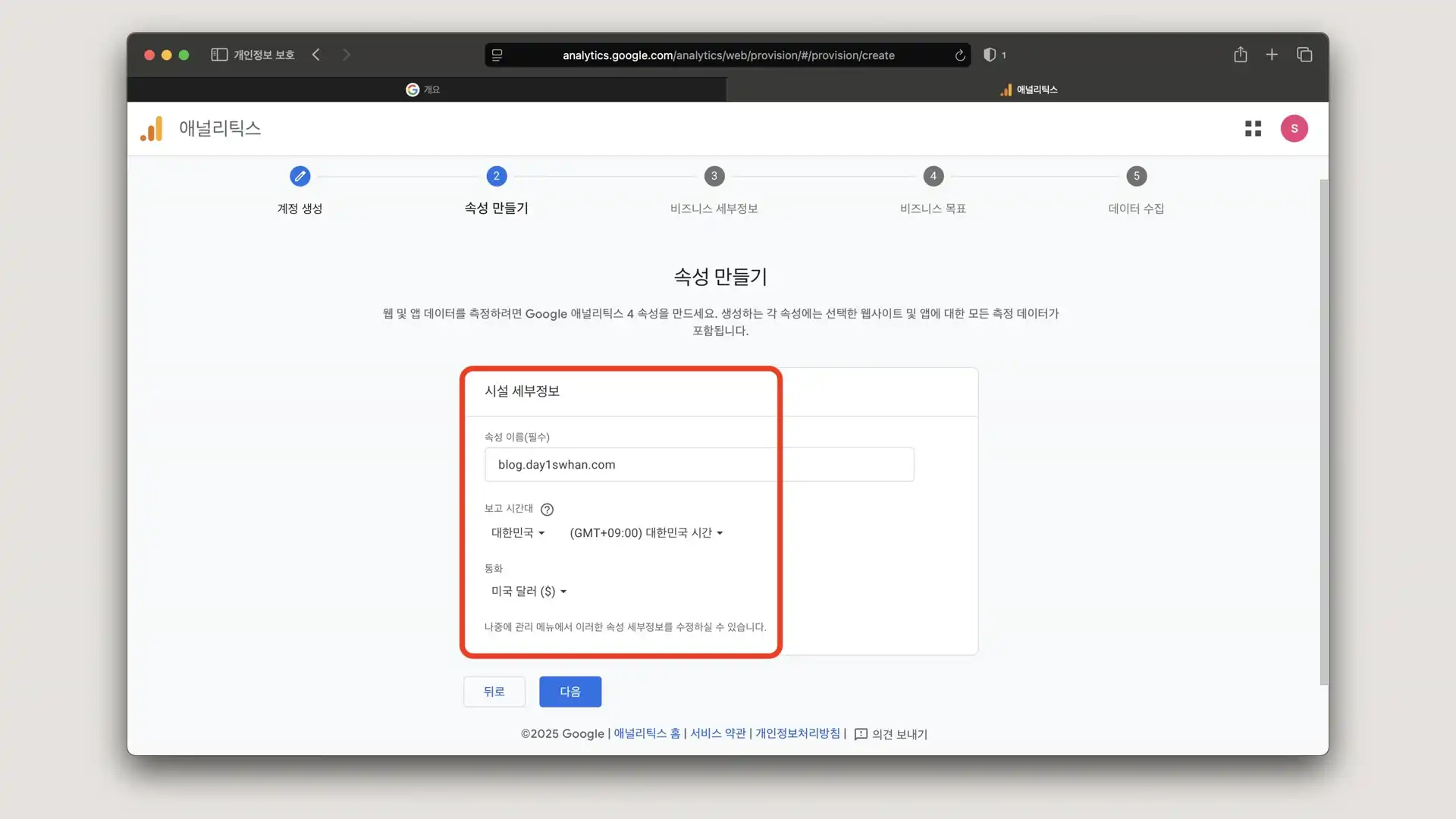The image size is (1456, 819).
Task: Switch to the 개요 browser tab
Action: point(427,89)
